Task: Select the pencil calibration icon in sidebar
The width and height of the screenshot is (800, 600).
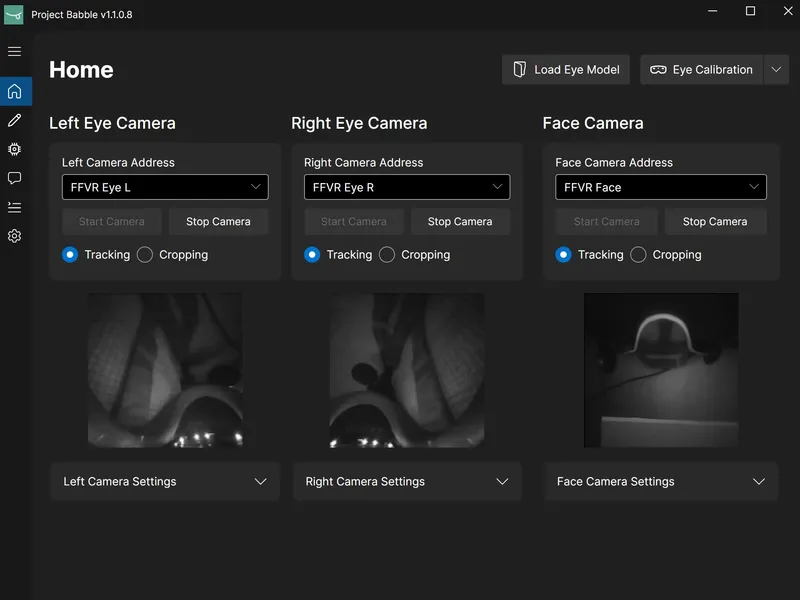Action: 14,120
